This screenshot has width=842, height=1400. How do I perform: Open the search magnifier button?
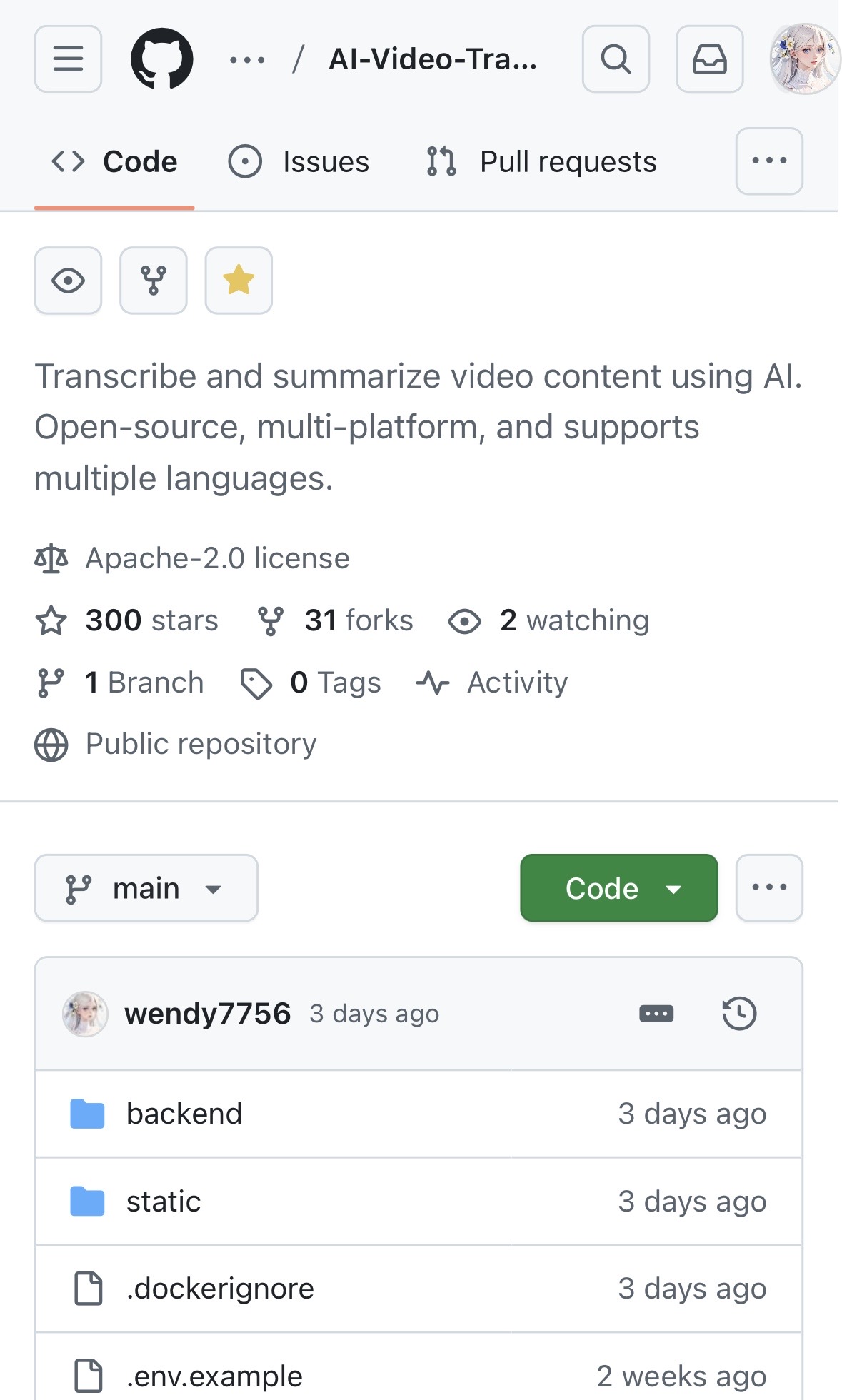(616, 59)
